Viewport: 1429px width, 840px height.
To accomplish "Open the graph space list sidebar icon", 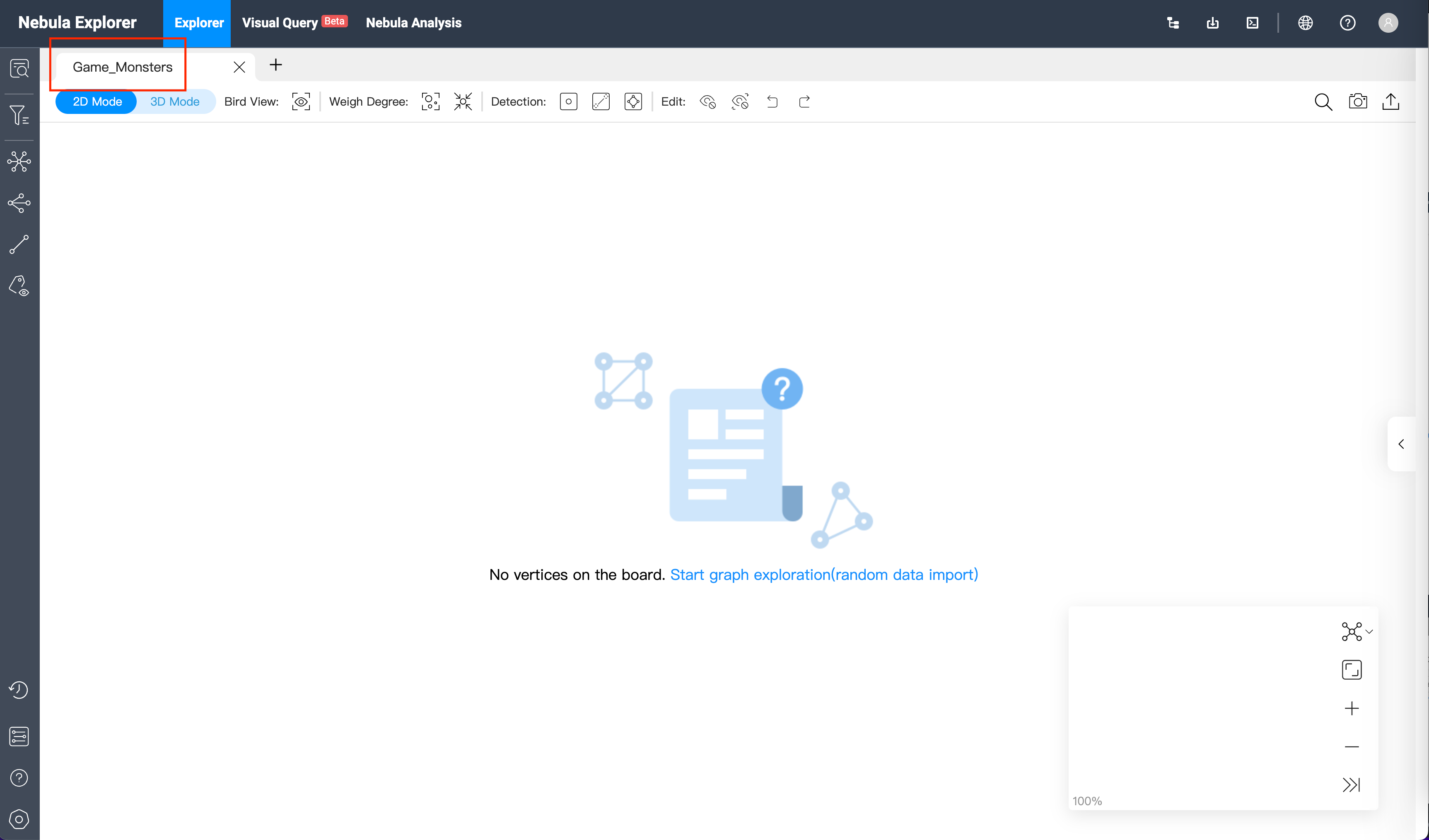I will [x=19, y=737].
